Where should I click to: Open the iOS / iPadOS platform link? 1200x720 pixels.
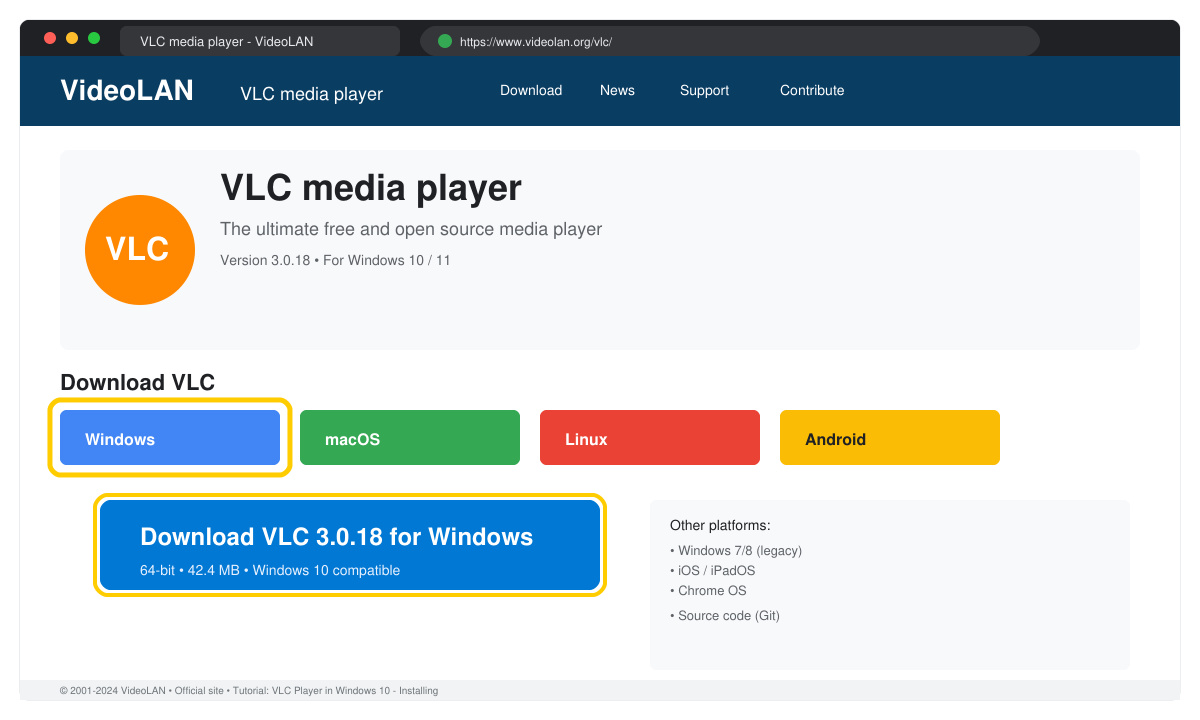(x=712, y=571)
